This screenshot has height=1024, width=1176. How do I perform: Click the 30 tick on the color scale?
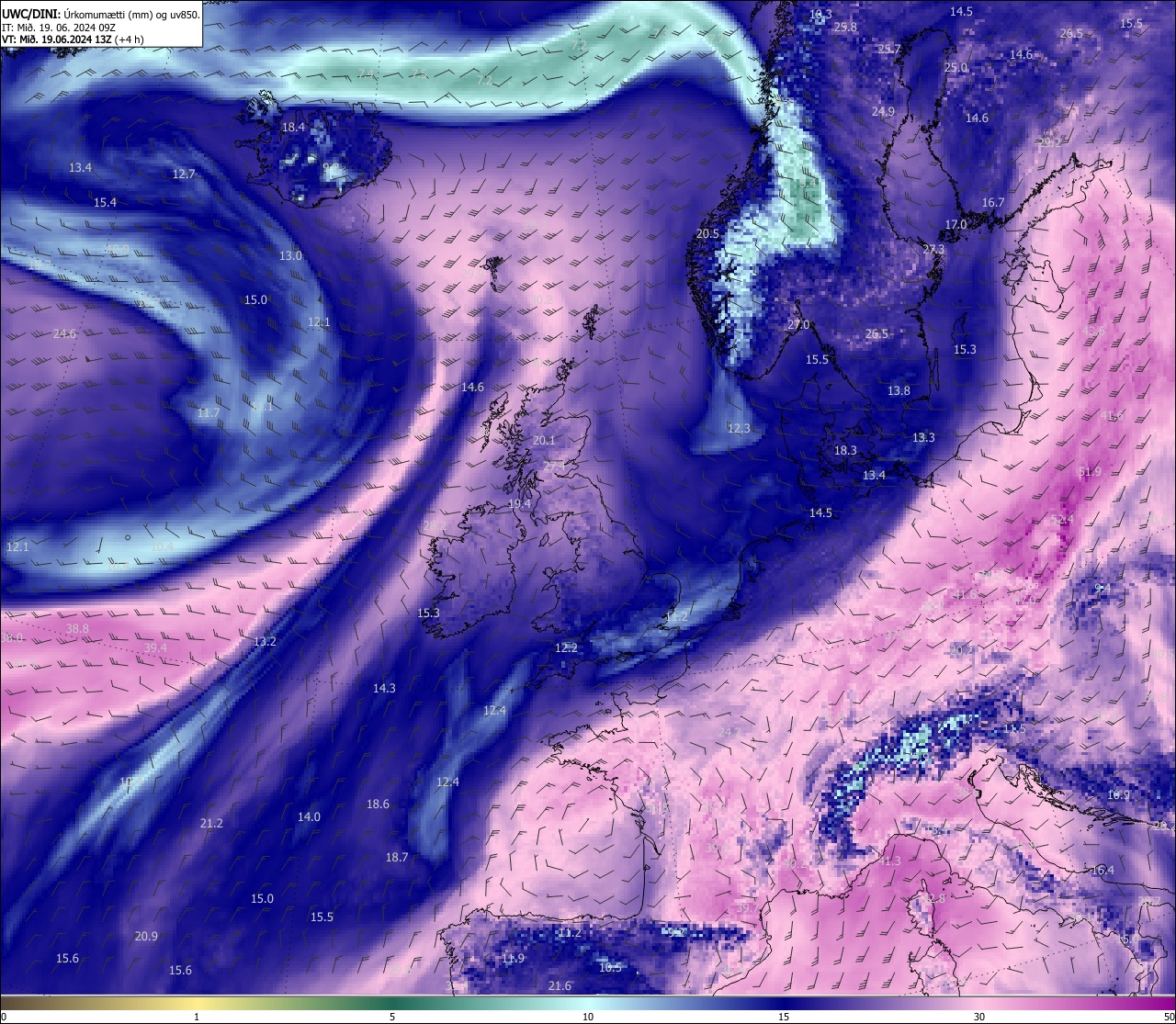pyautogui.click(x=979, y=1017)
